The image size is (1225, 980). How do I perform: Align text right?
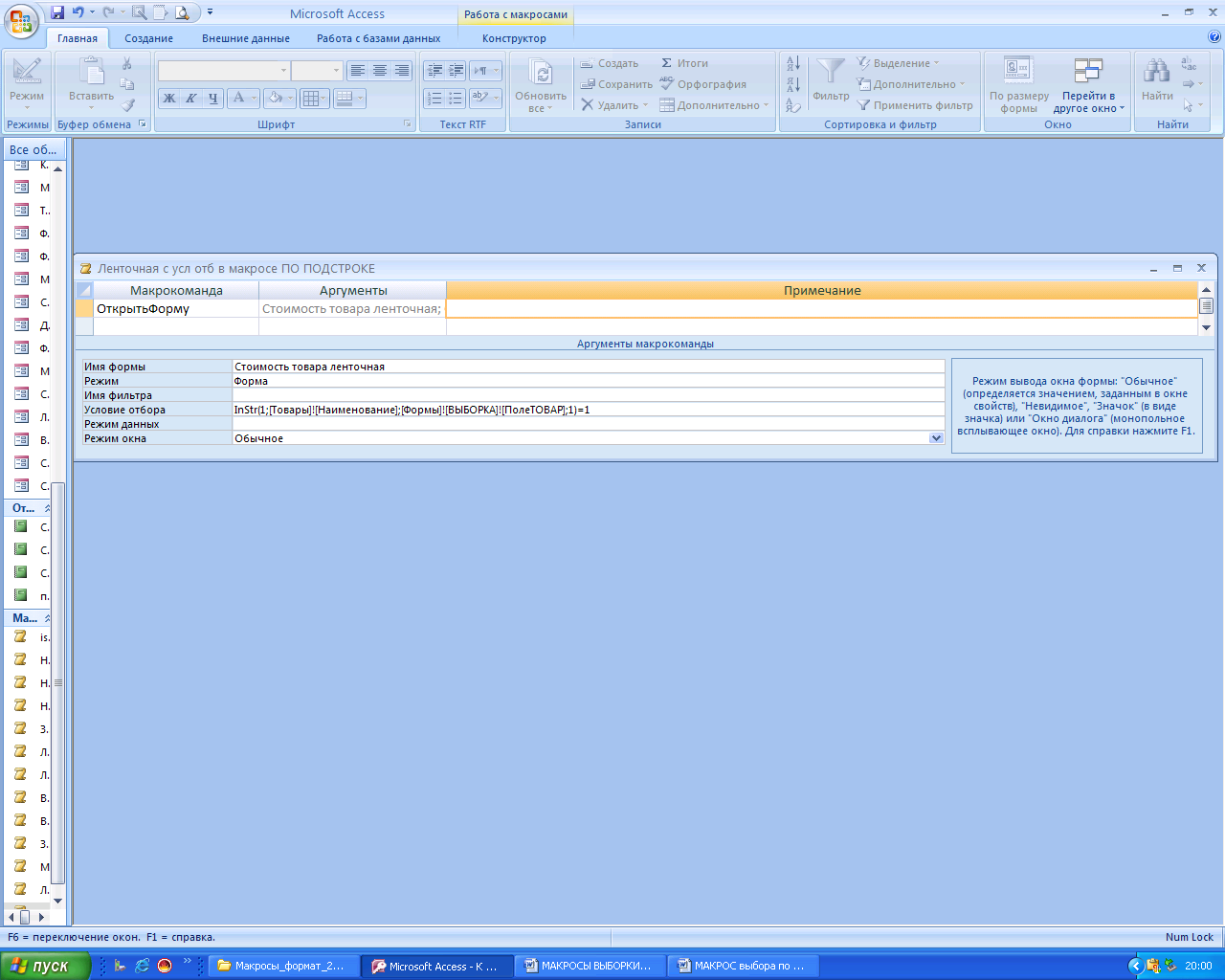(401, 71)
